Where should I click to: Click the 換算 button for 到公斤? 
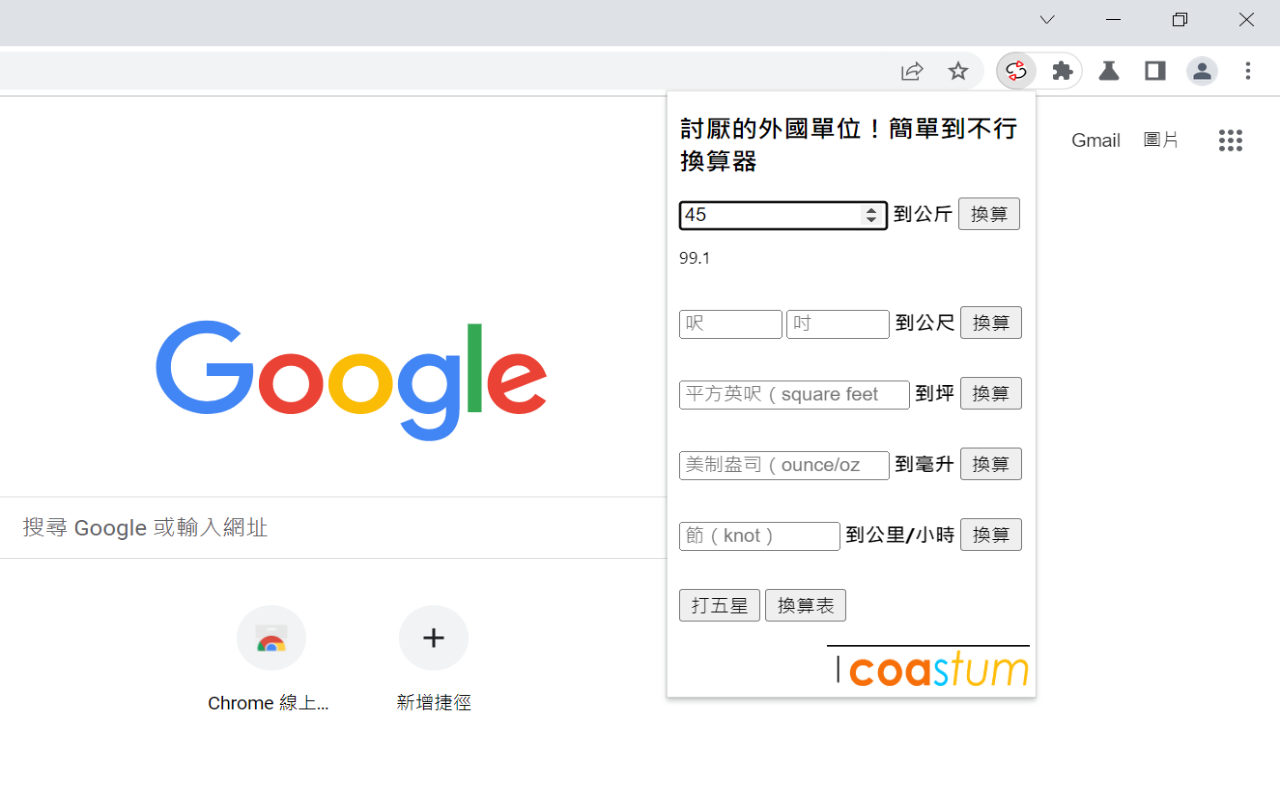pyautogui.click(x=989, y=214)
